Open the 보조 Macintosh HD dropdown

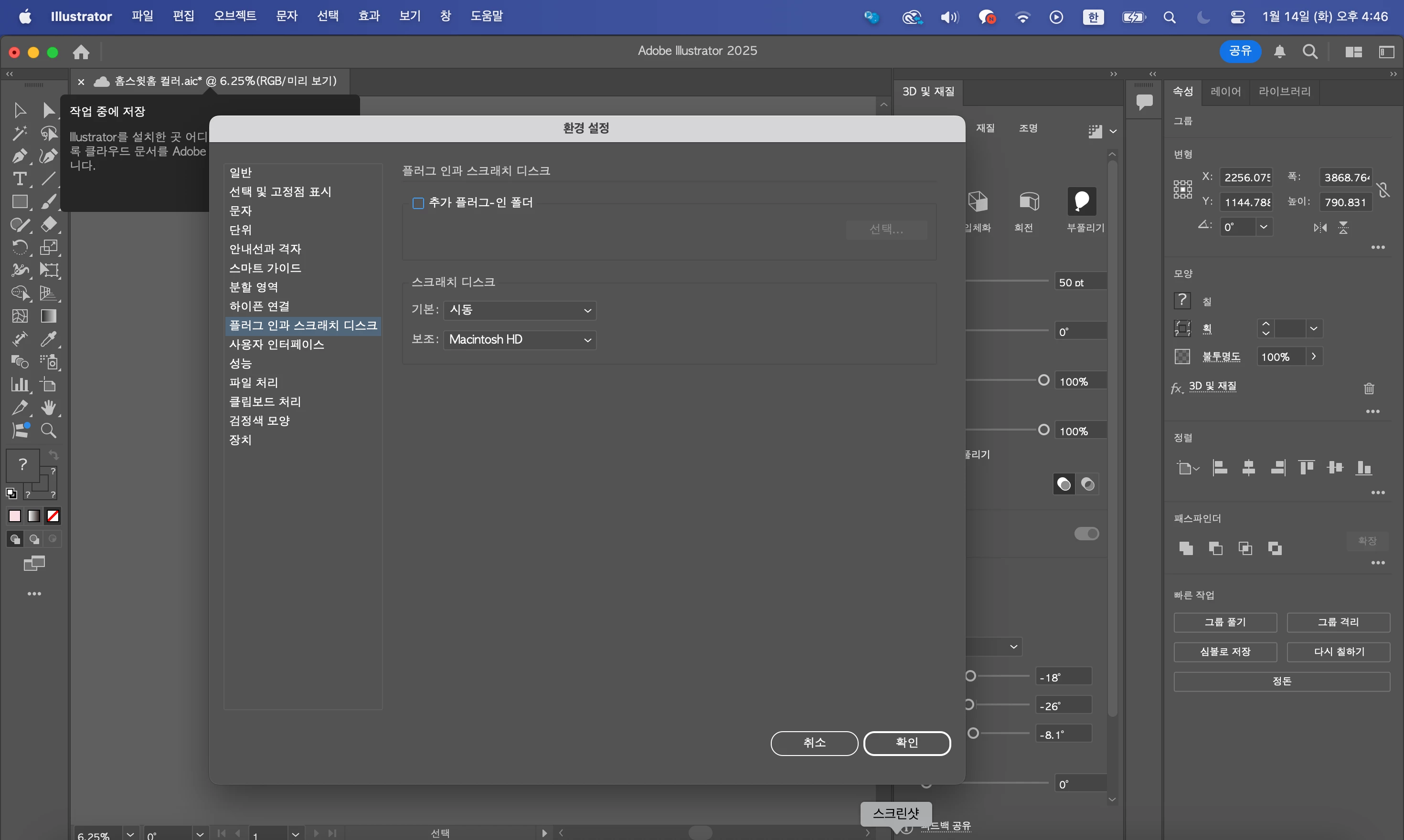[x=520, y=340]
